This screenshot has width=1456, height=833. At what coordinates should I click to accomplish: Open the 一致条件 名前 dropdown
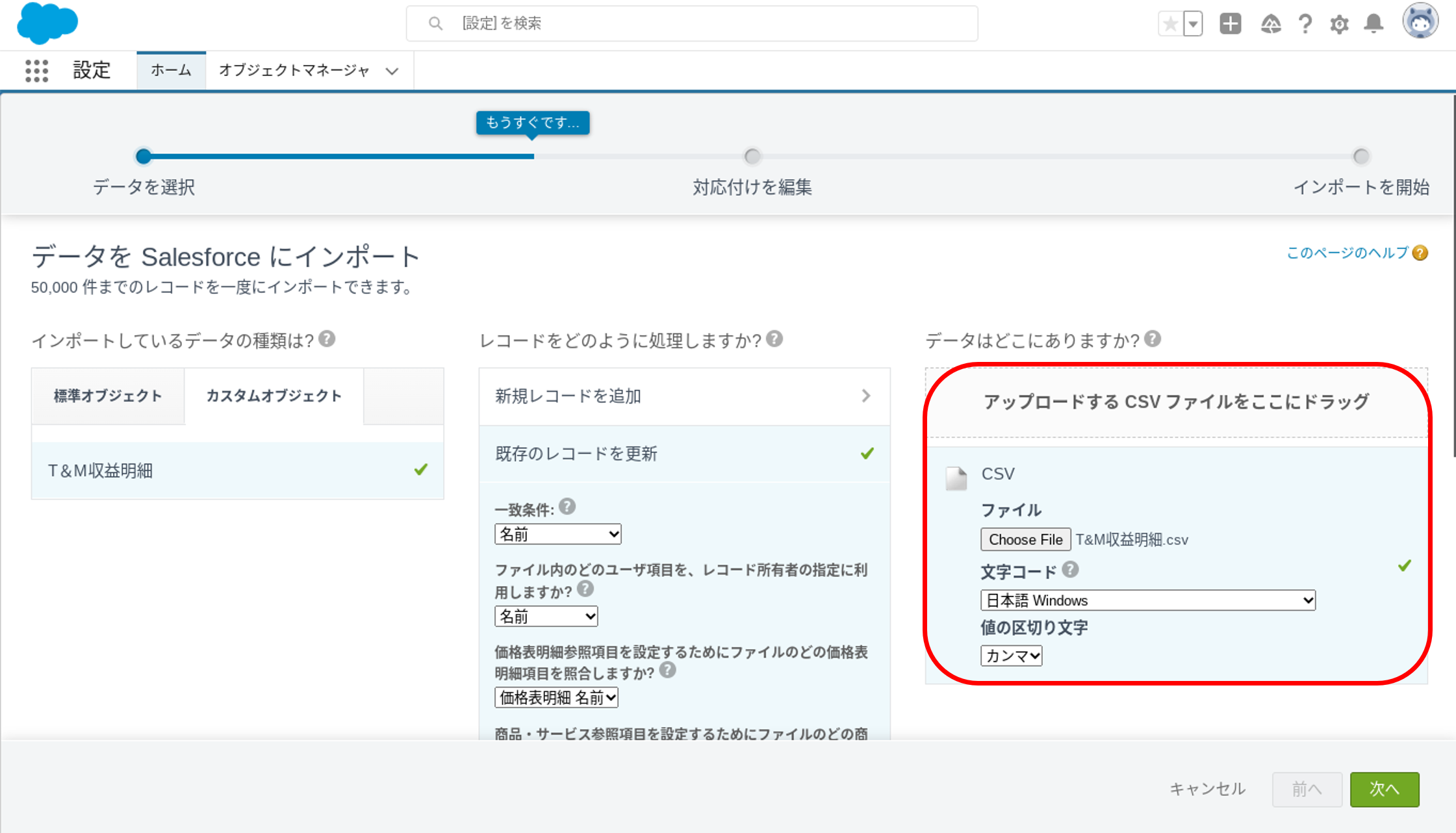557,534
